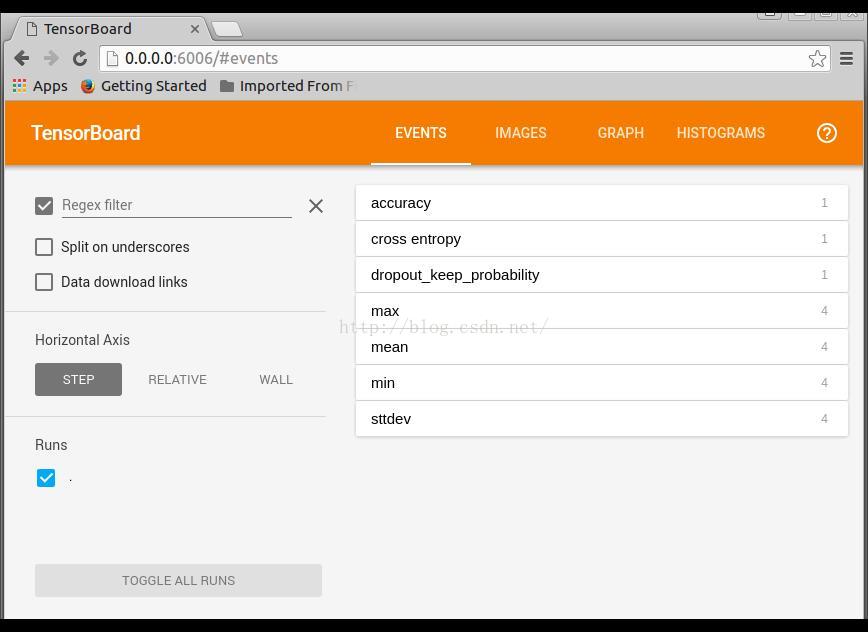Expand the dropout_keep_probability group
The image size is (868, 632).
[x=602, y=275]
